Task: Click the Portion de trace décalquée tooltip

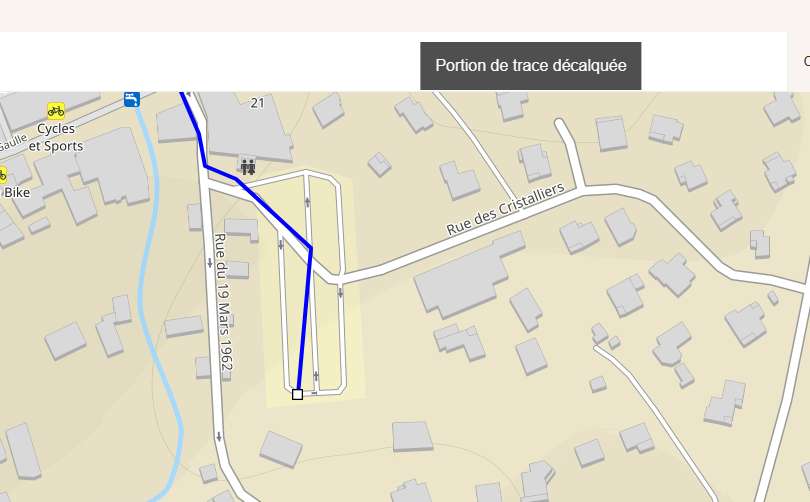Action: (531, 66)
